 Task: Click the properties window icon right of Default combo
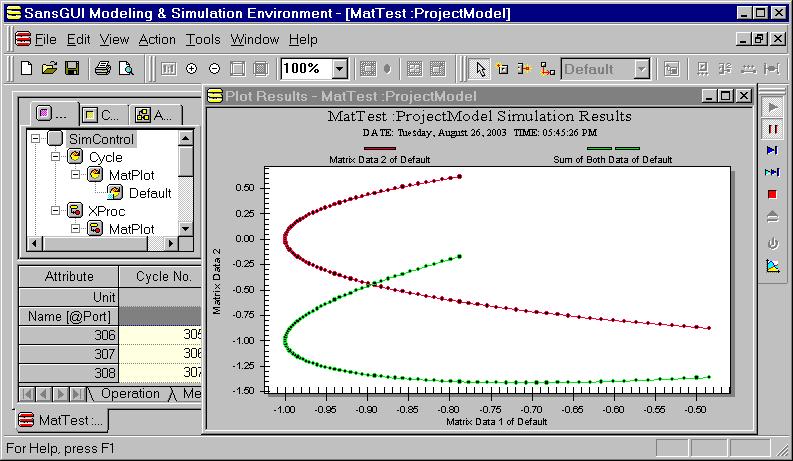pos(672,69)
